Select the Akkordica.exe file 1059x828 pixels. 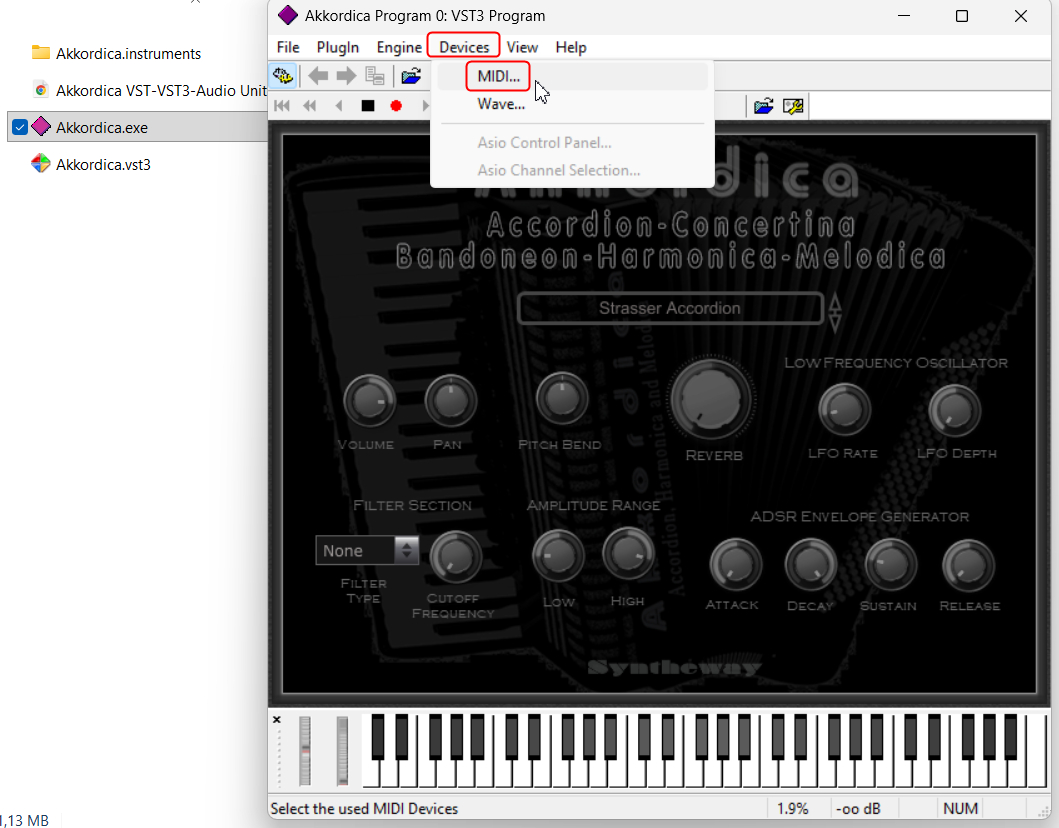pyautogui.click(x=102, y=128)
